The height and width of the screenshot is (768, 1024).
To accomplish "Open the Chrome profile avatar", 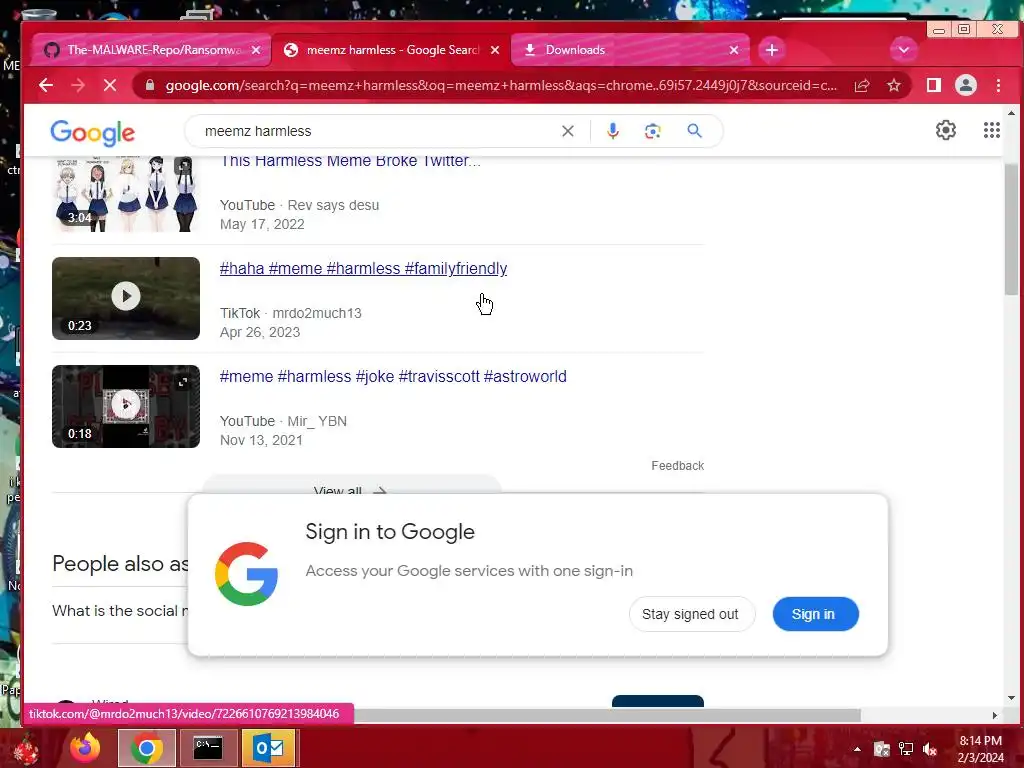I will point(966,86).
